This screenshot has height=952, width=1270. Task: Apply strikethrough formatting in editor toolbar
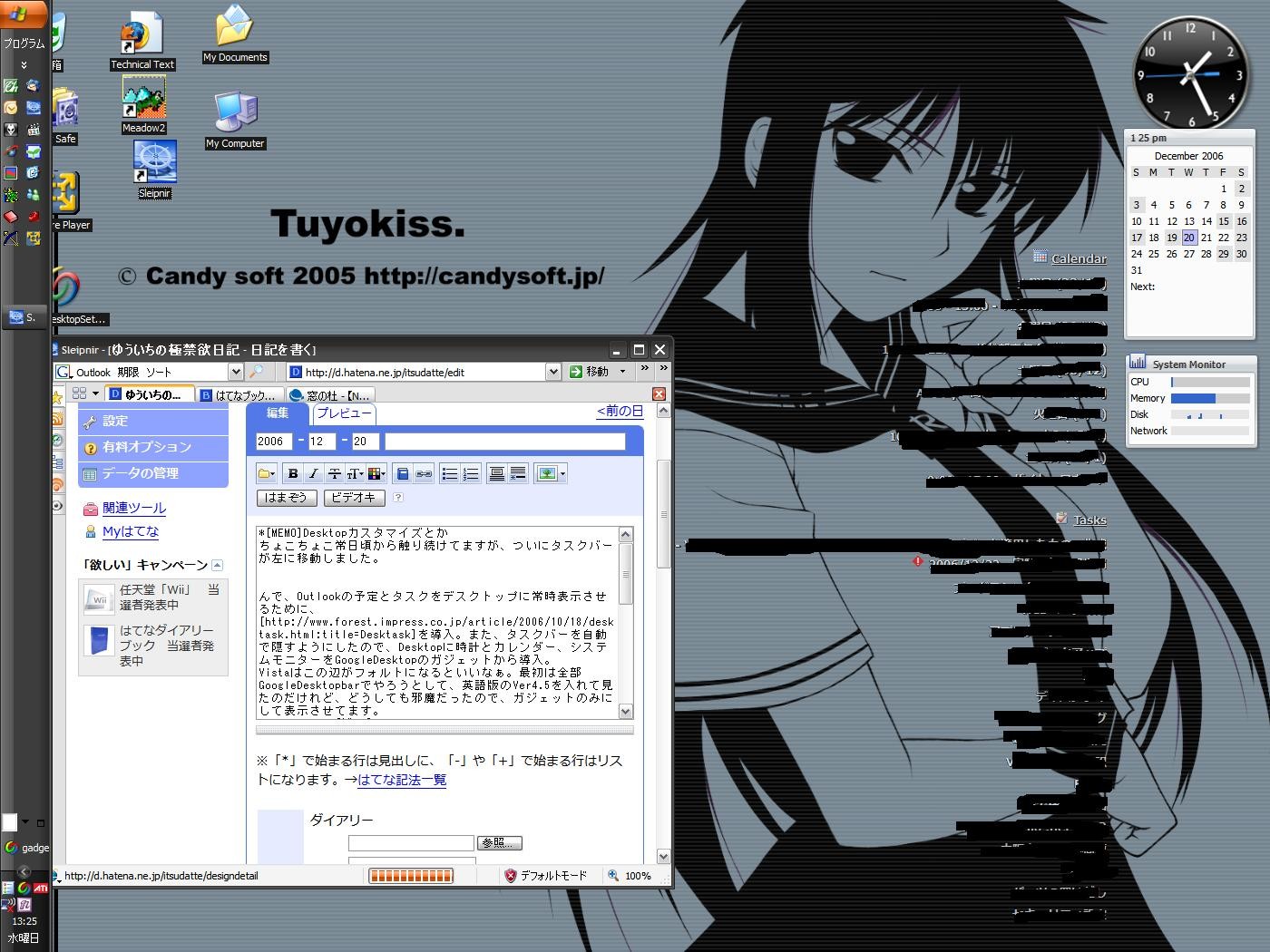tap(334, 473)
